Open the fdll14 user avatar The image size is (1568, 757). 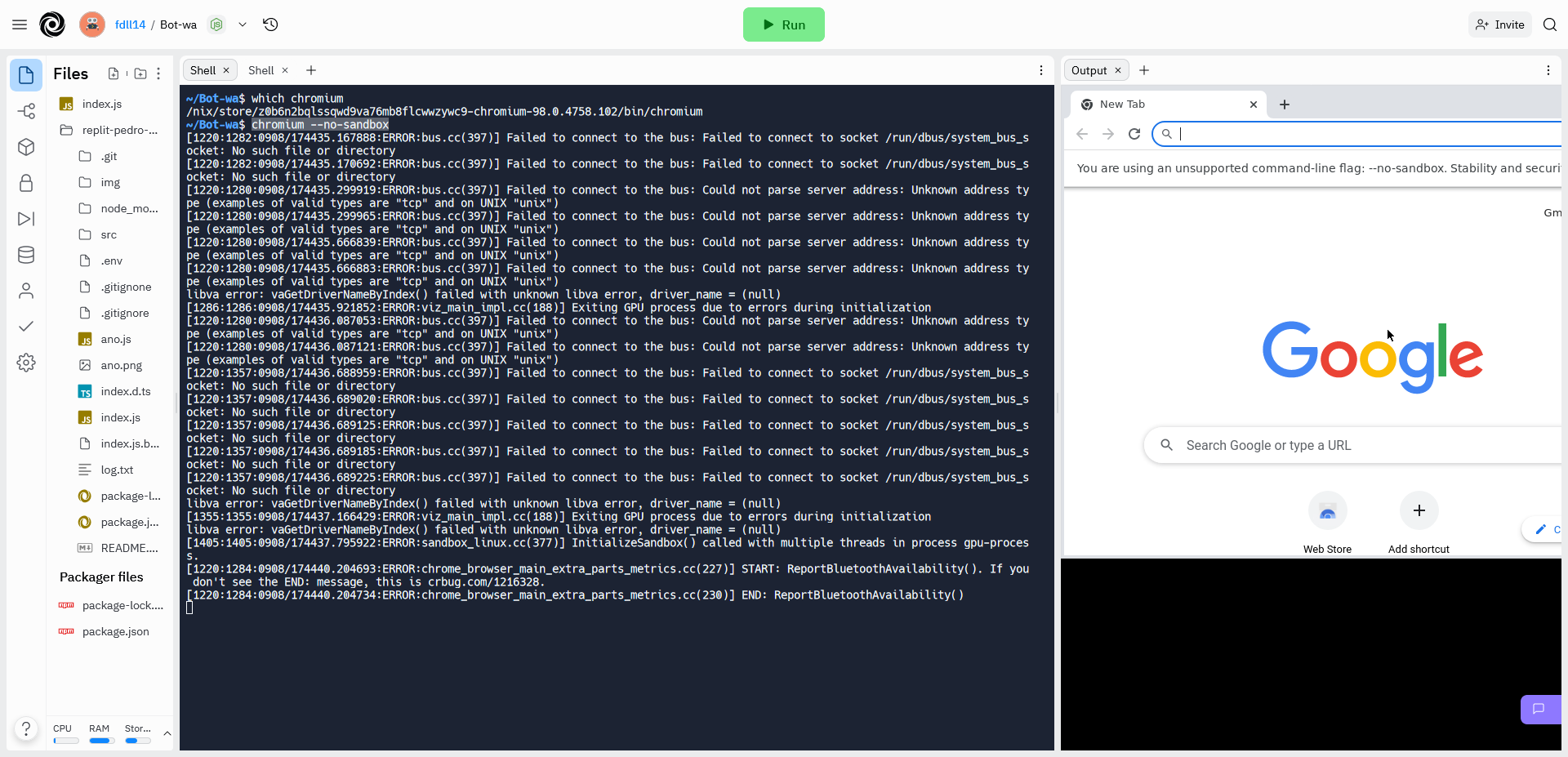pyautogui.click(x=92, y=24)
